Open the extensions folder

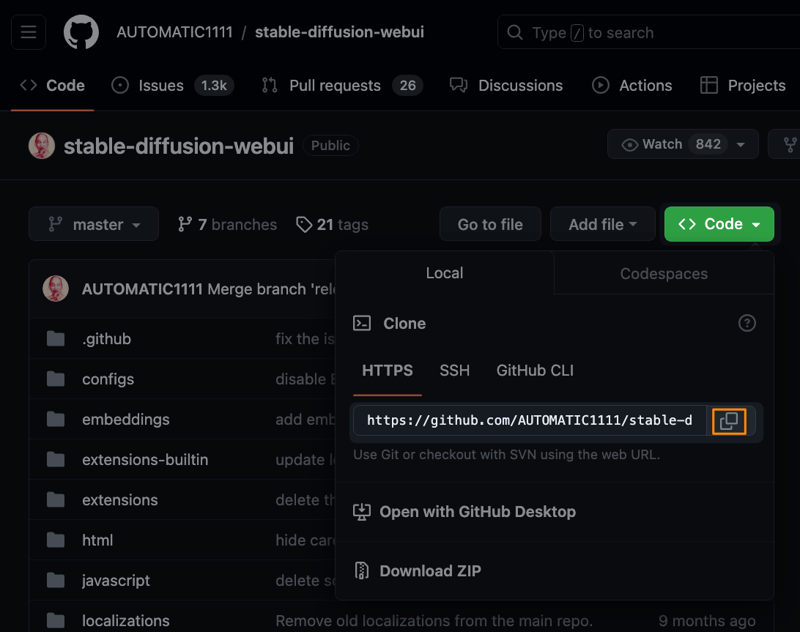click(x=120, y=500)
